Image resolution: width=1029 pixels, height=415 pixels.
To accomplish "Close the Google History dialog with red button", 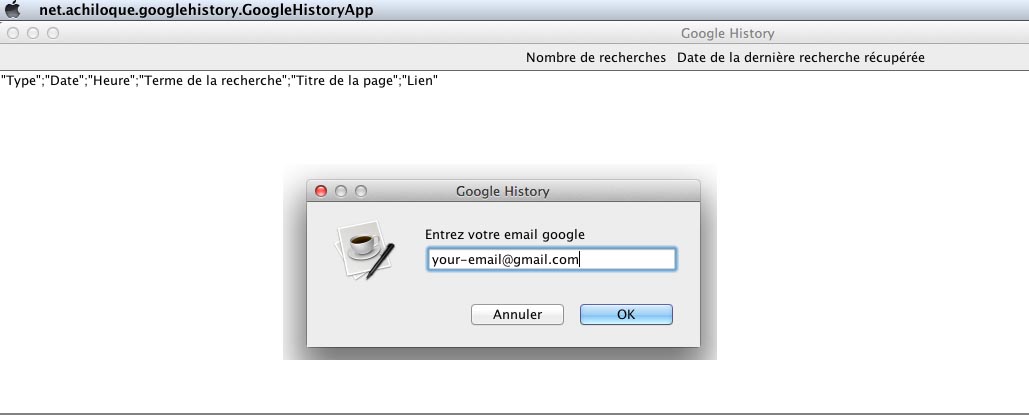I will pyautogui.click(x=321, y=191).
